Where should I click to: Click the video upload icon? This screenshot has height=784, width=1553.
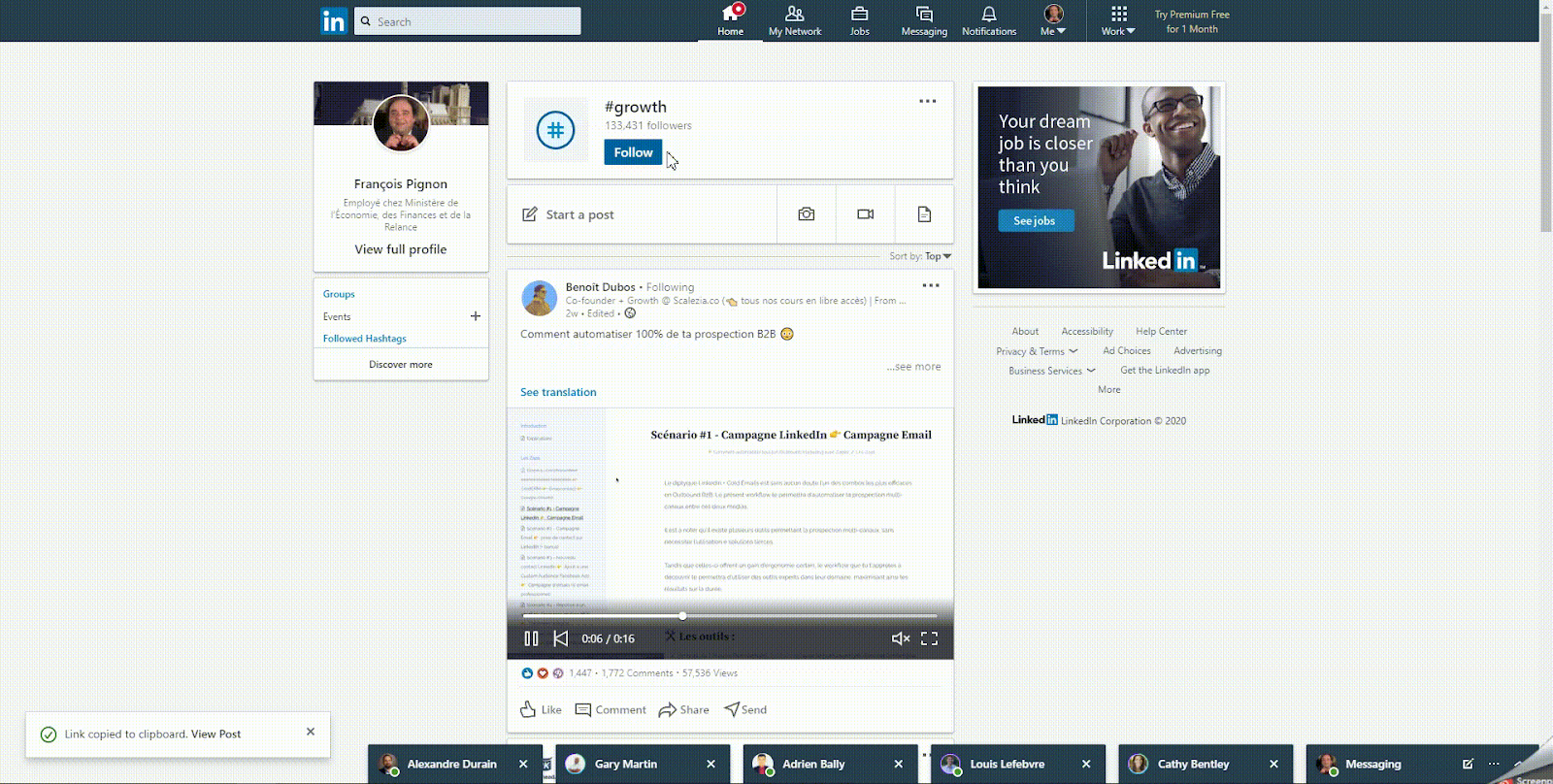(x=866, y=214)
